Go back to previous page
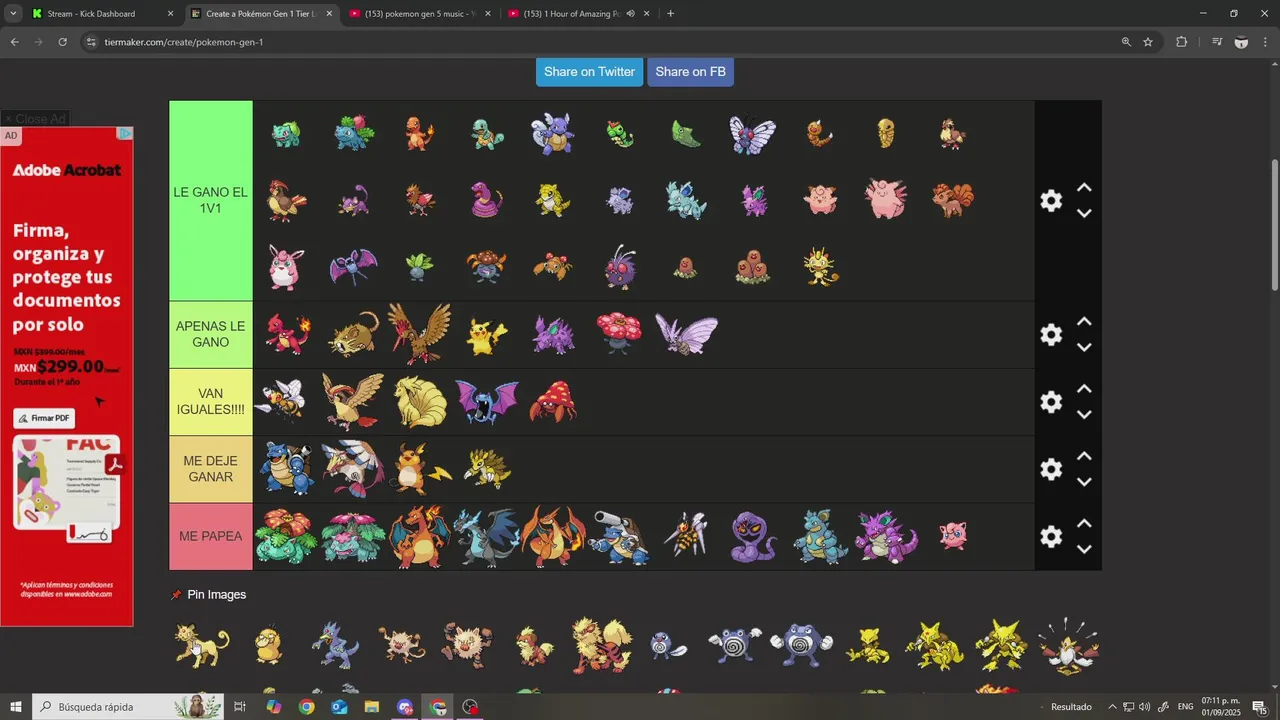This screenshot has width=1280, height=720. tap(14, 42)
